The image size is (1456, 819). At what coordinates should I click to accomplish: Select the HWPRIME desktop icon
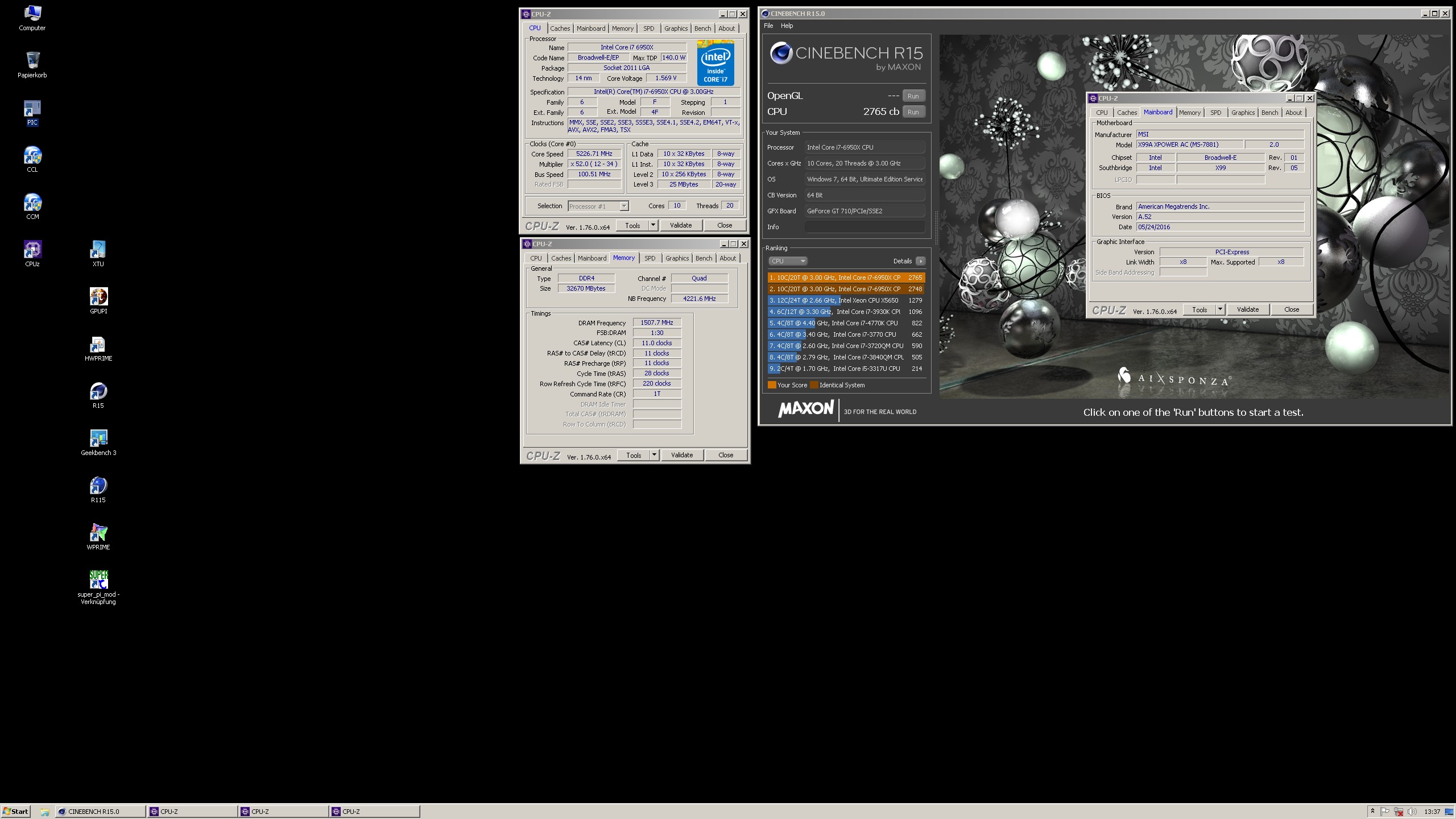click(x=98, y=348)
